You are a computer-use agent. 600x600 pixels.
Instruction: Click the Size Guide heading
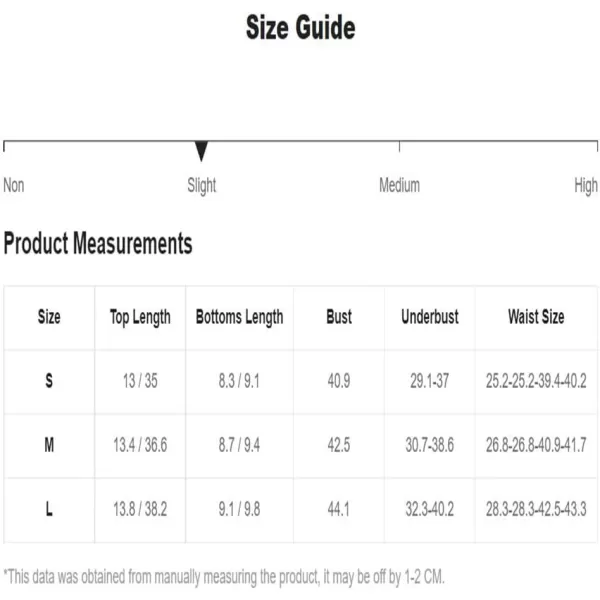click(300, 28)
